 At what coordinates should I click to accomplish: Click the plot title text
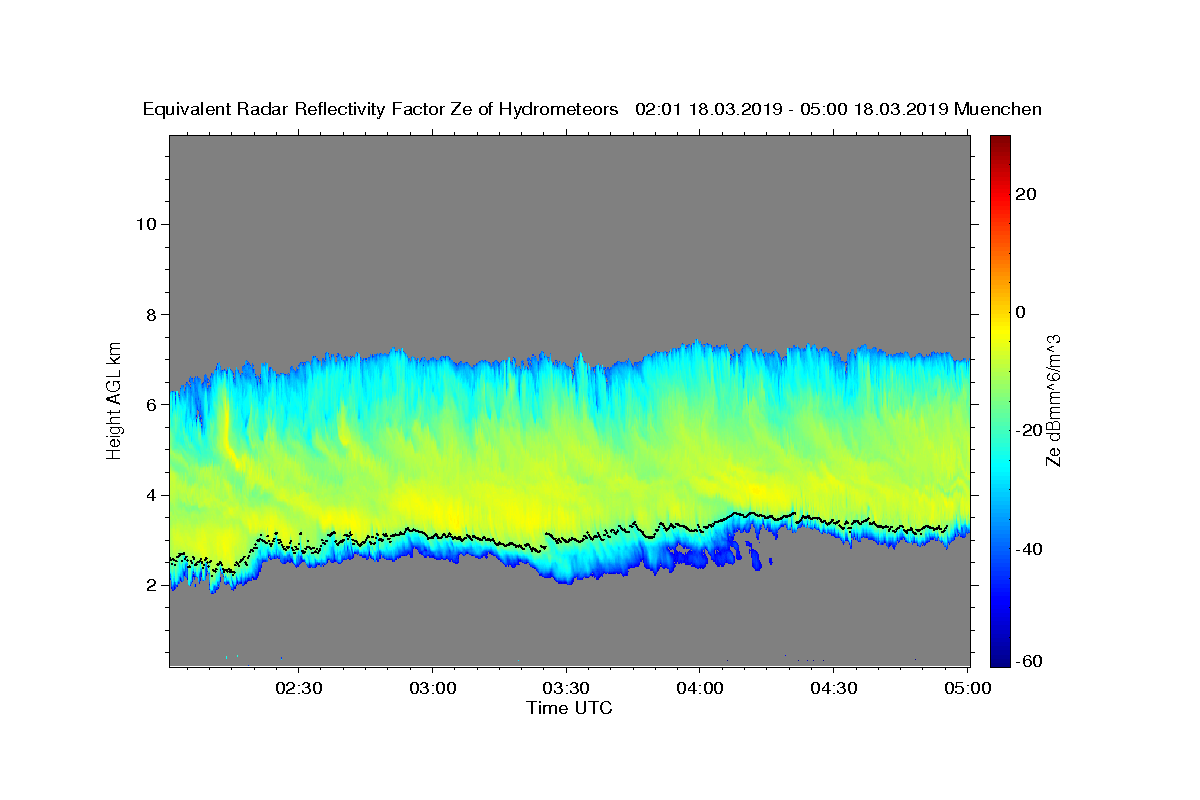point(592,109)
